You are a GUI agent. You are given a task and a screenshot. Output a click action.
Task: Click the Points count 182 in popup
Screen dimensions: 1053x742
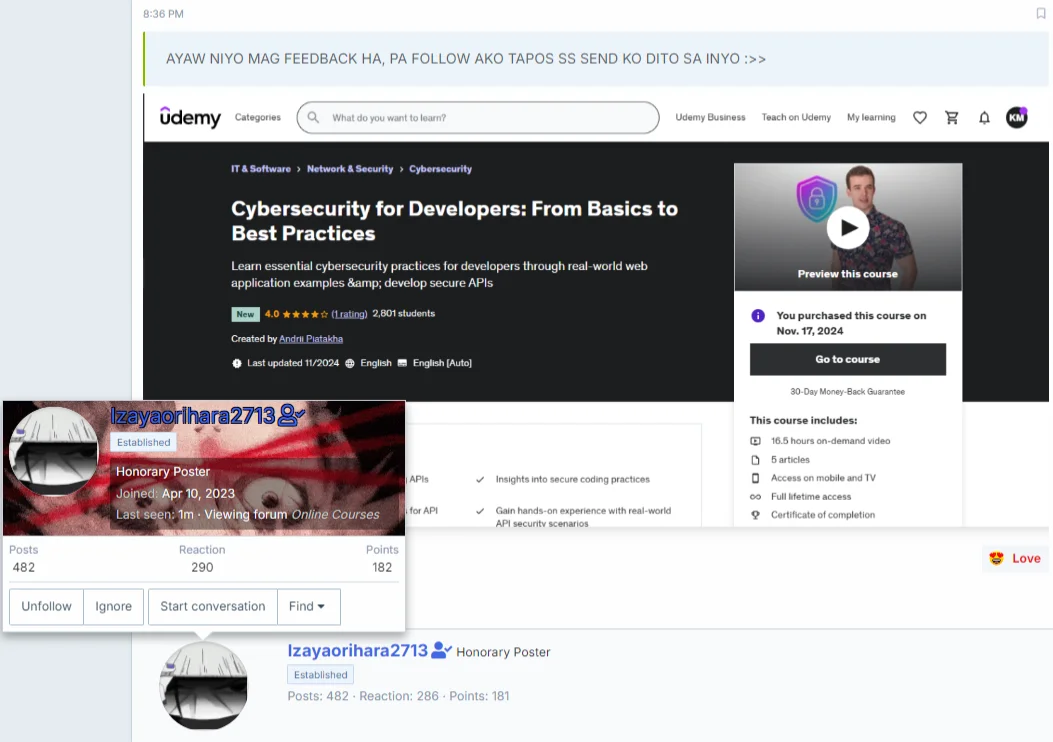tap(382, 567)
